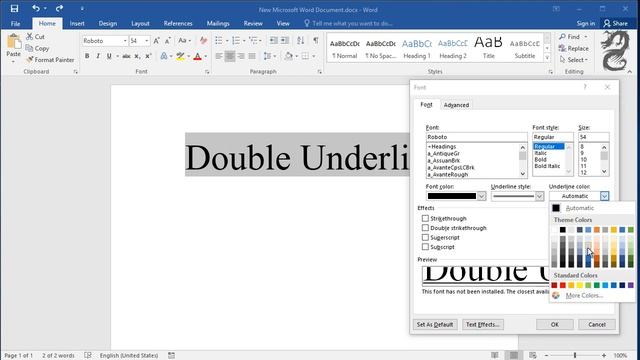
Task: Open the Text Effects button
Action: 483,324
